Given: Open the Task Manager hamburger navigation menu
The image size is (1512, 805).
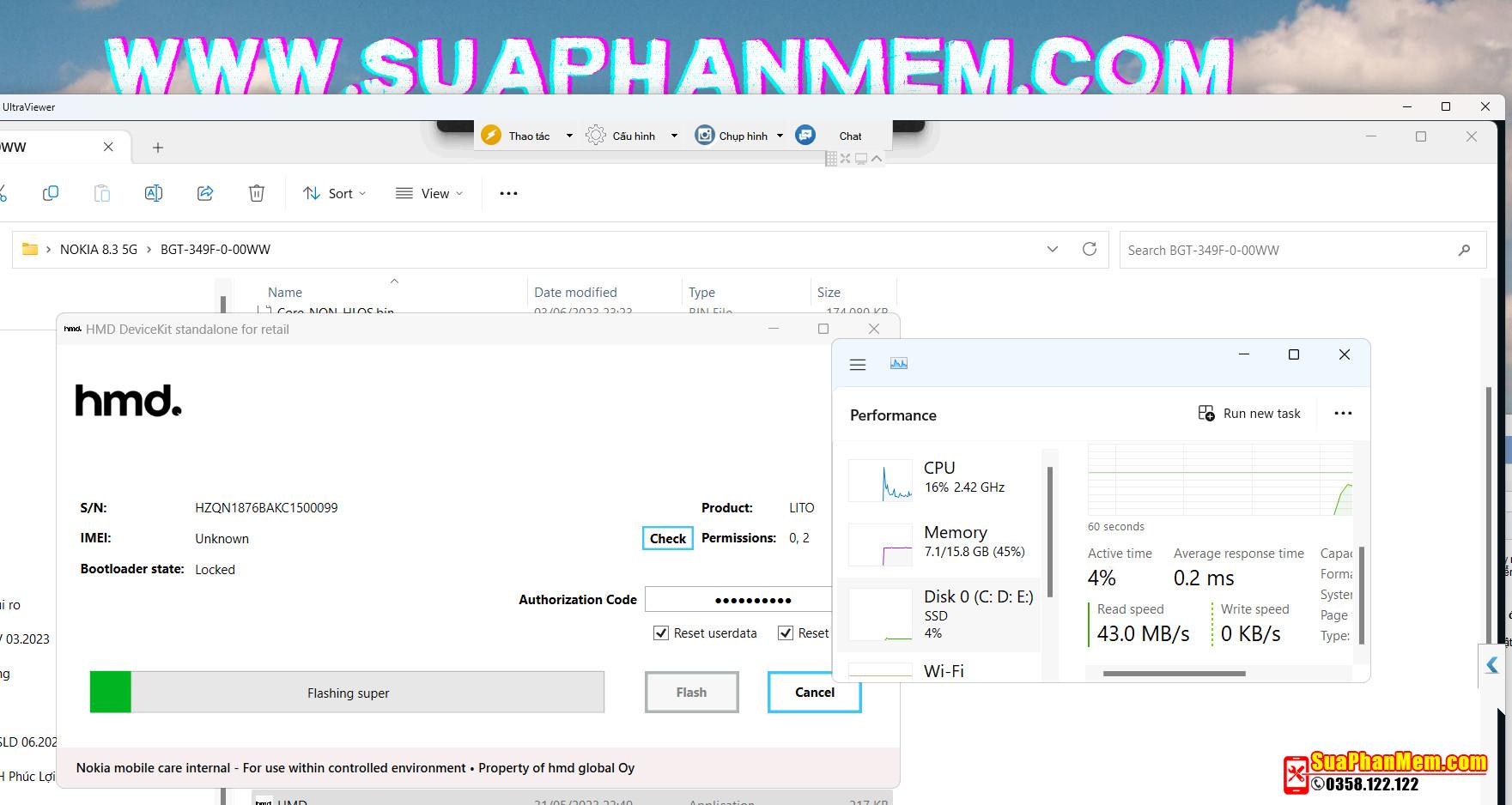Looking at the screenshot, I should click(x=857, y=364).
